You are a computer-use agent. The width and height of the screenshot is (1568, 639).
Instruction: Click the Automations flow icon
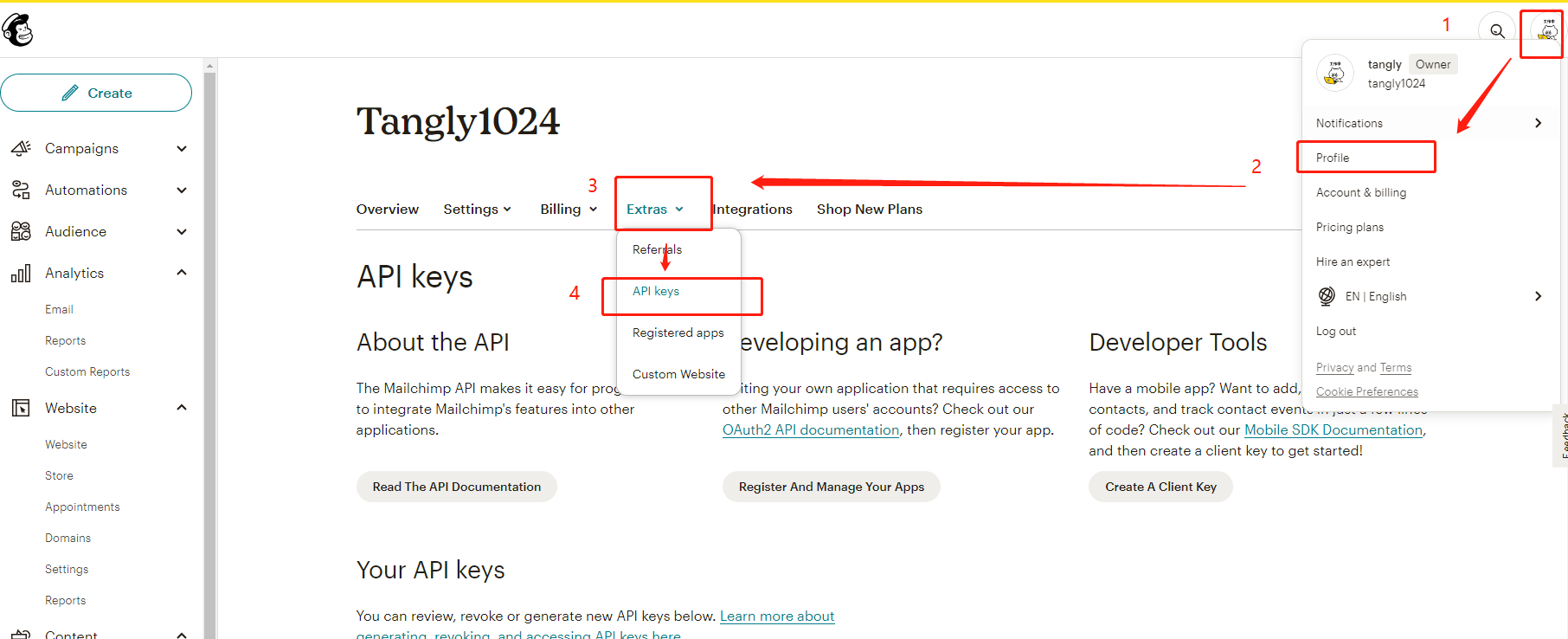pos(21,190)
